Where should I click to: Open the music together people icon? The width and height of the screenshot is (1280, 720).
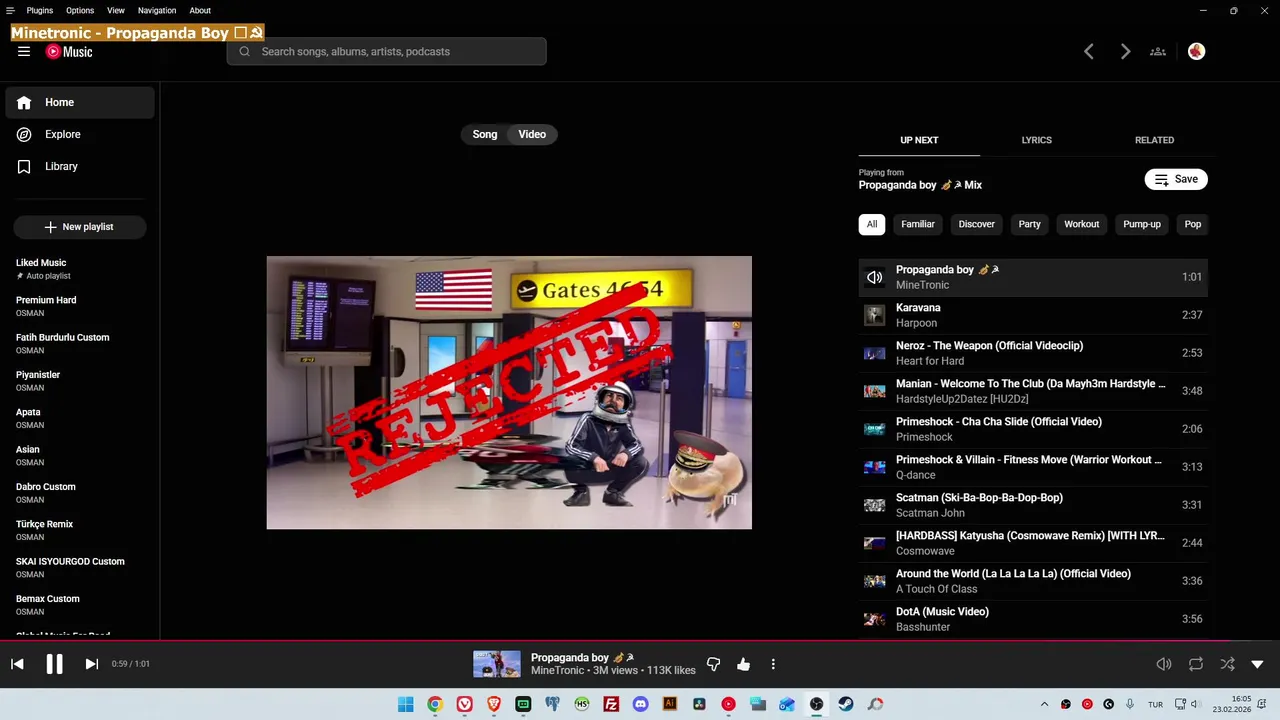[1158, 52]
